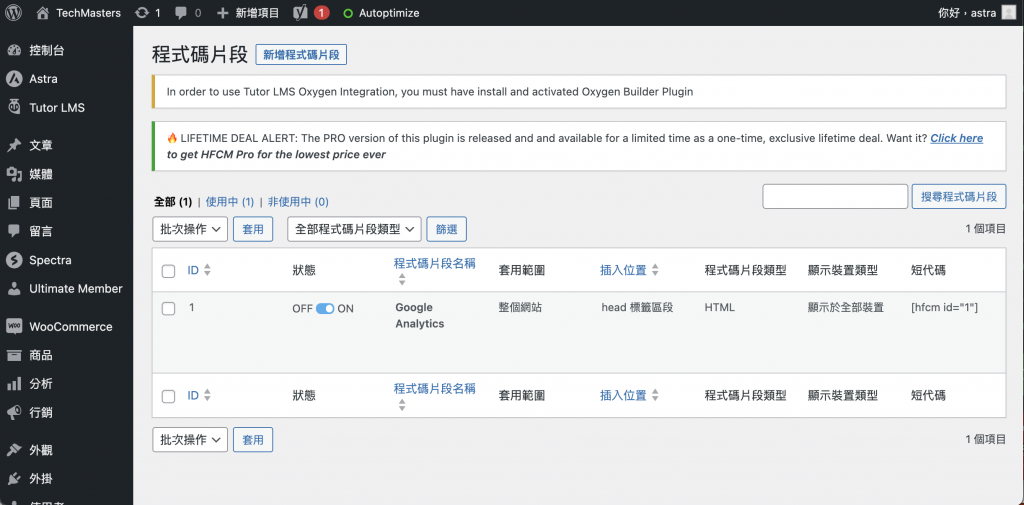Click the Astra sidebar icon

(14, 79)
